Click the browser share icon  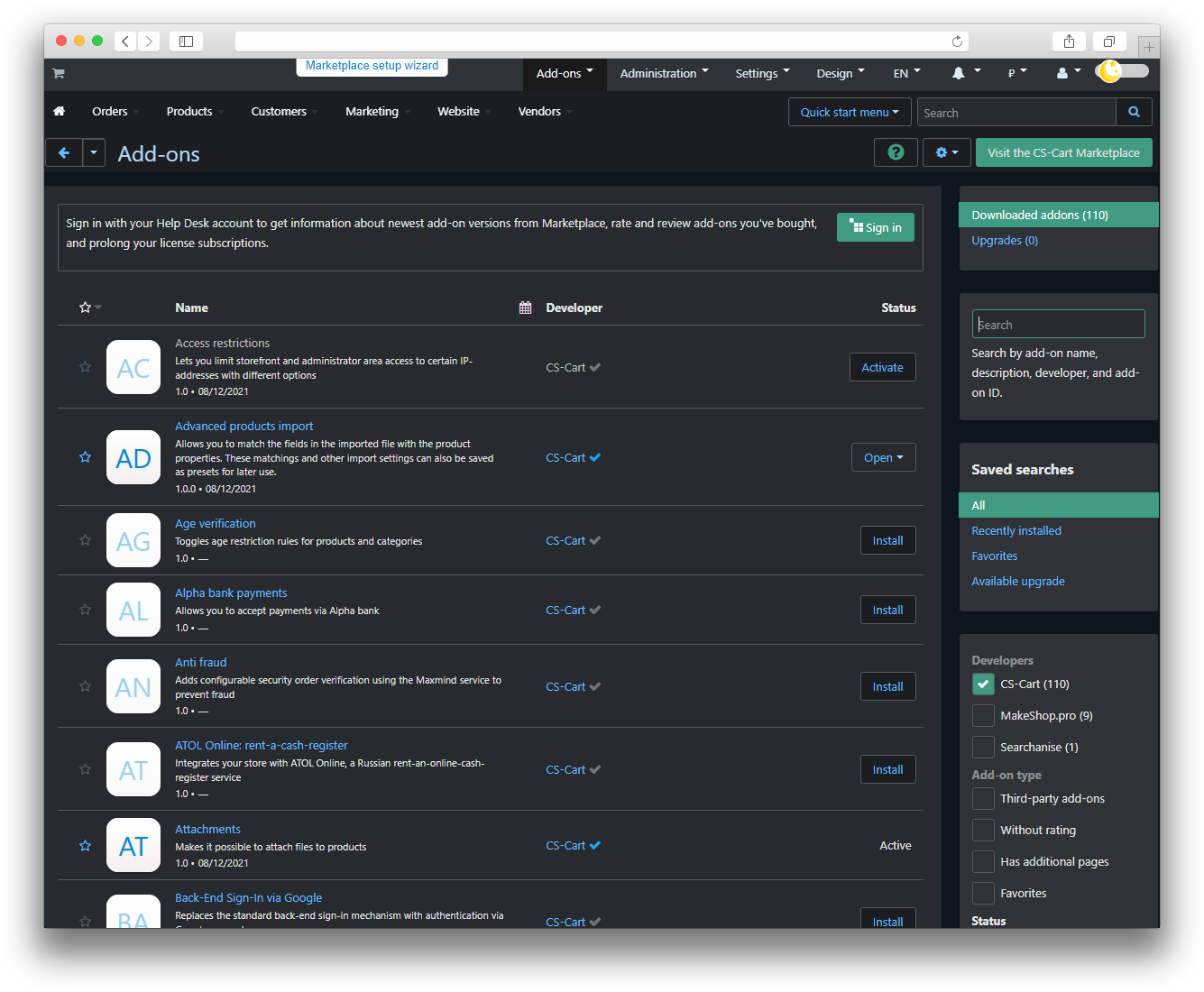coord(1069,41)
